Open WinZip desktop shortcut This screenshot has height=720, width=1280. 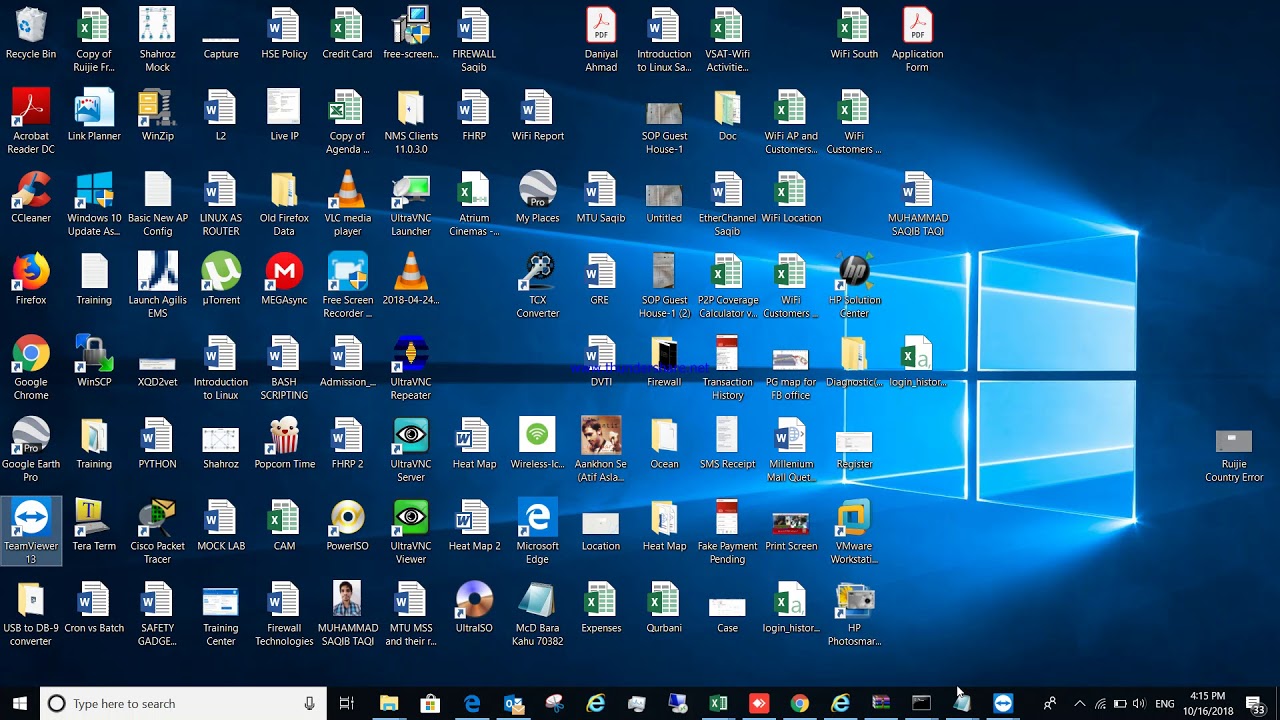(157, 115)
